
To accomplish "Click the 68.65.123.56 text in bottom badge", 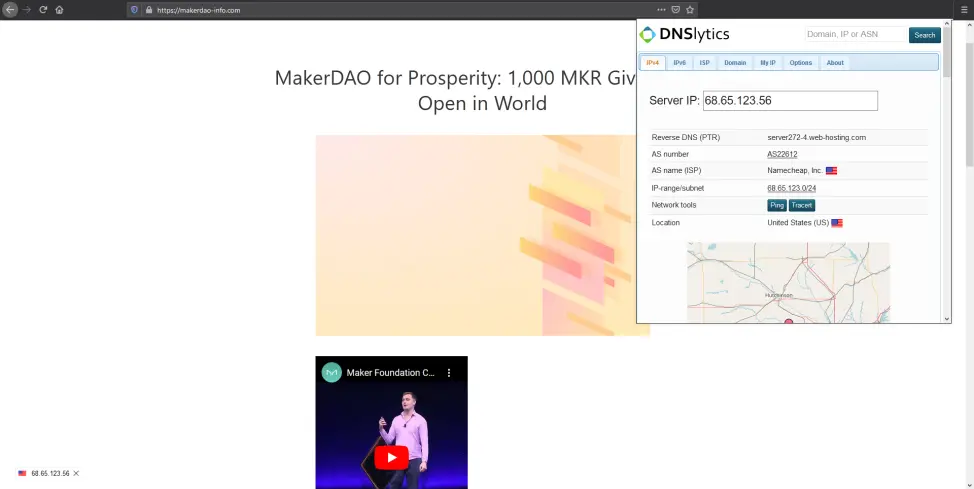I will (x=50, y=473).
